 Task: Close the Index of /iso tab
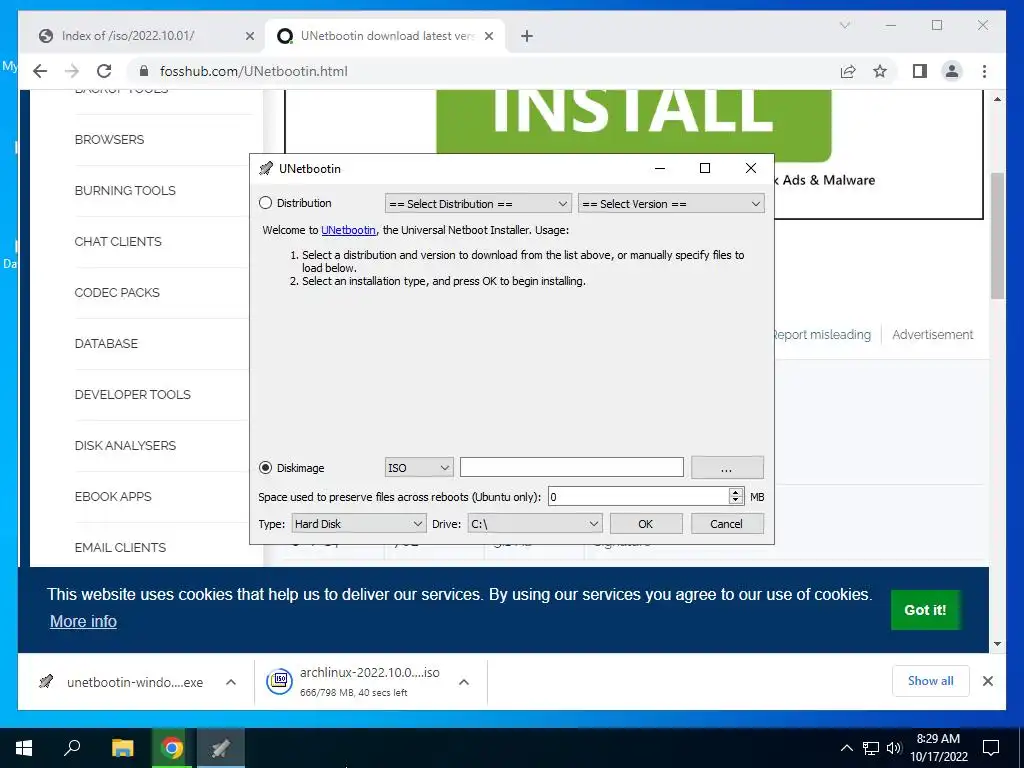click(249, 36)
